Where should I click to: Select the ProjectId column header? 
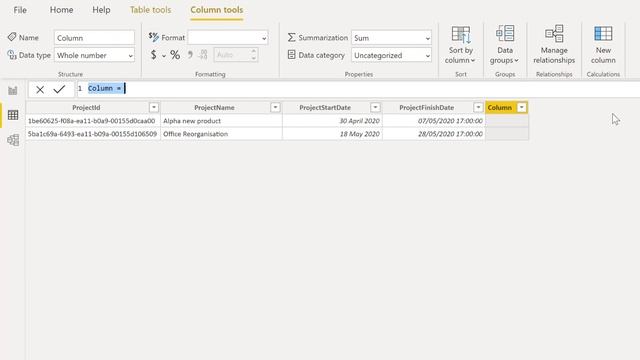[86, 107]
